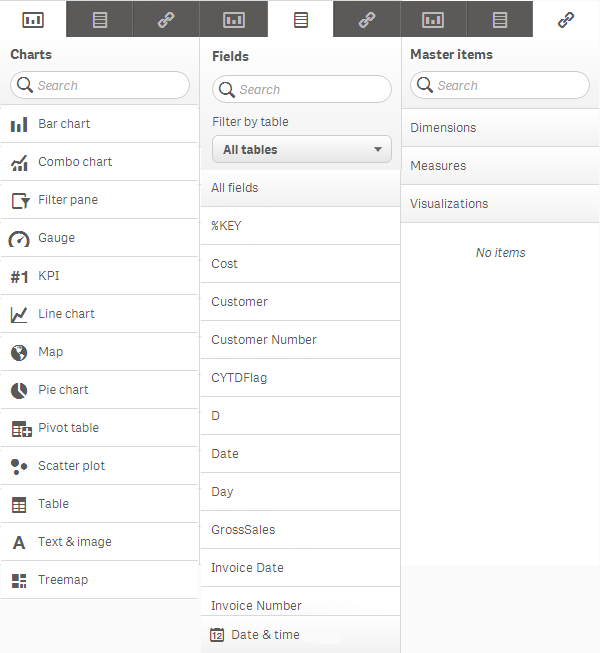Click the KPI #1 icon
This screenshot has width=600, height=653.
19,277
